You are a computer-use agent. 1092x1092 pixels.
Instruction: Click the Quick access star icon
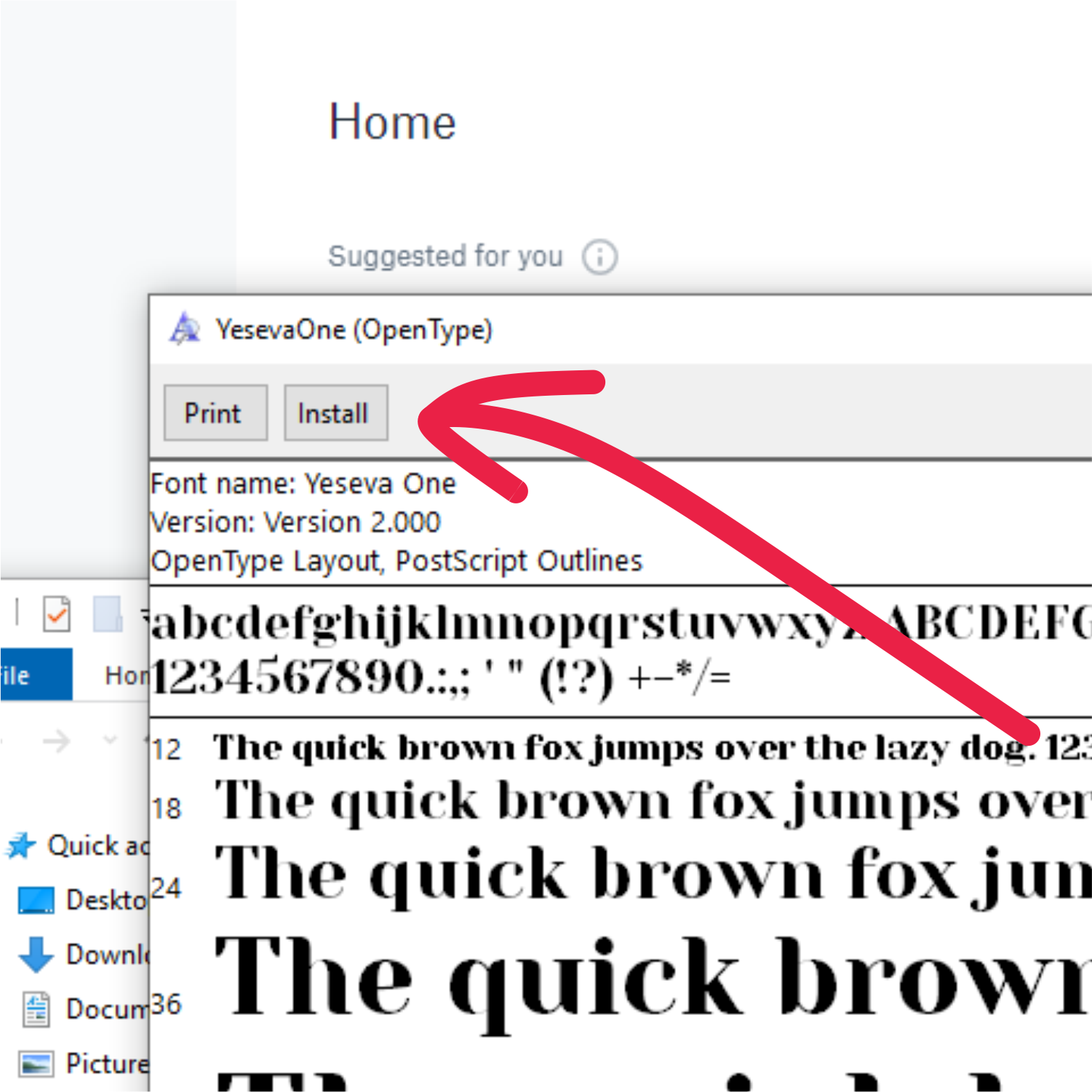(x=20, y=846)
